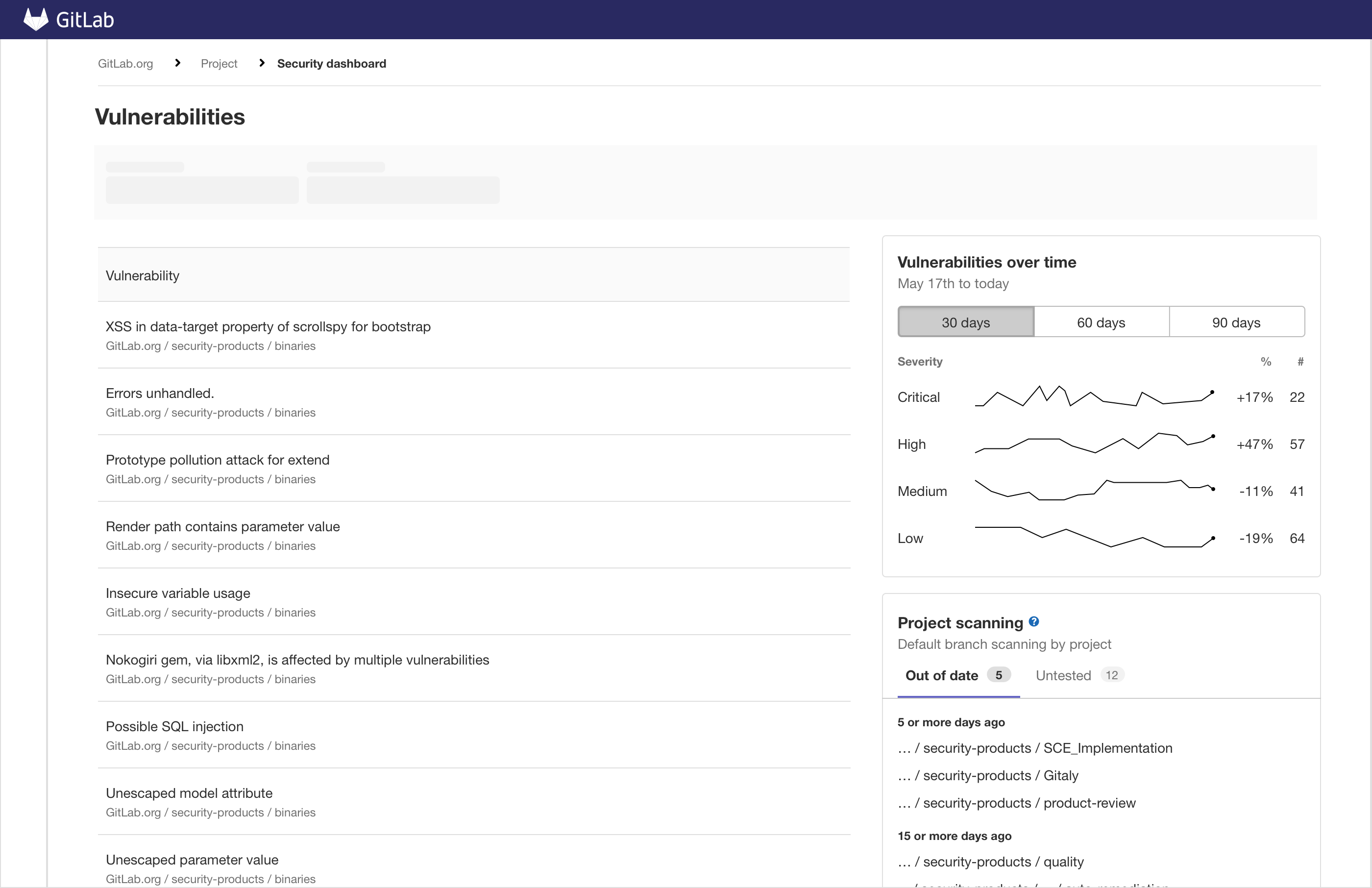Click the GitLab fox logo icon
The image size is (1372, 888).
(x=36, y=20)
